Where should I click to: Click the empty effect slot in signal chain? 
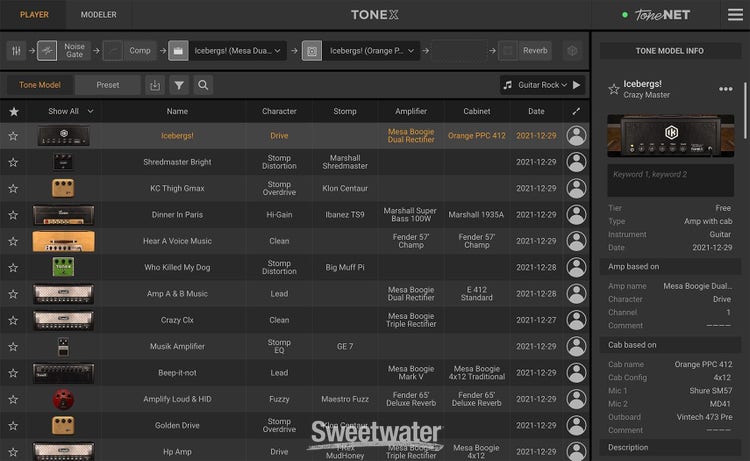point(459,51)
